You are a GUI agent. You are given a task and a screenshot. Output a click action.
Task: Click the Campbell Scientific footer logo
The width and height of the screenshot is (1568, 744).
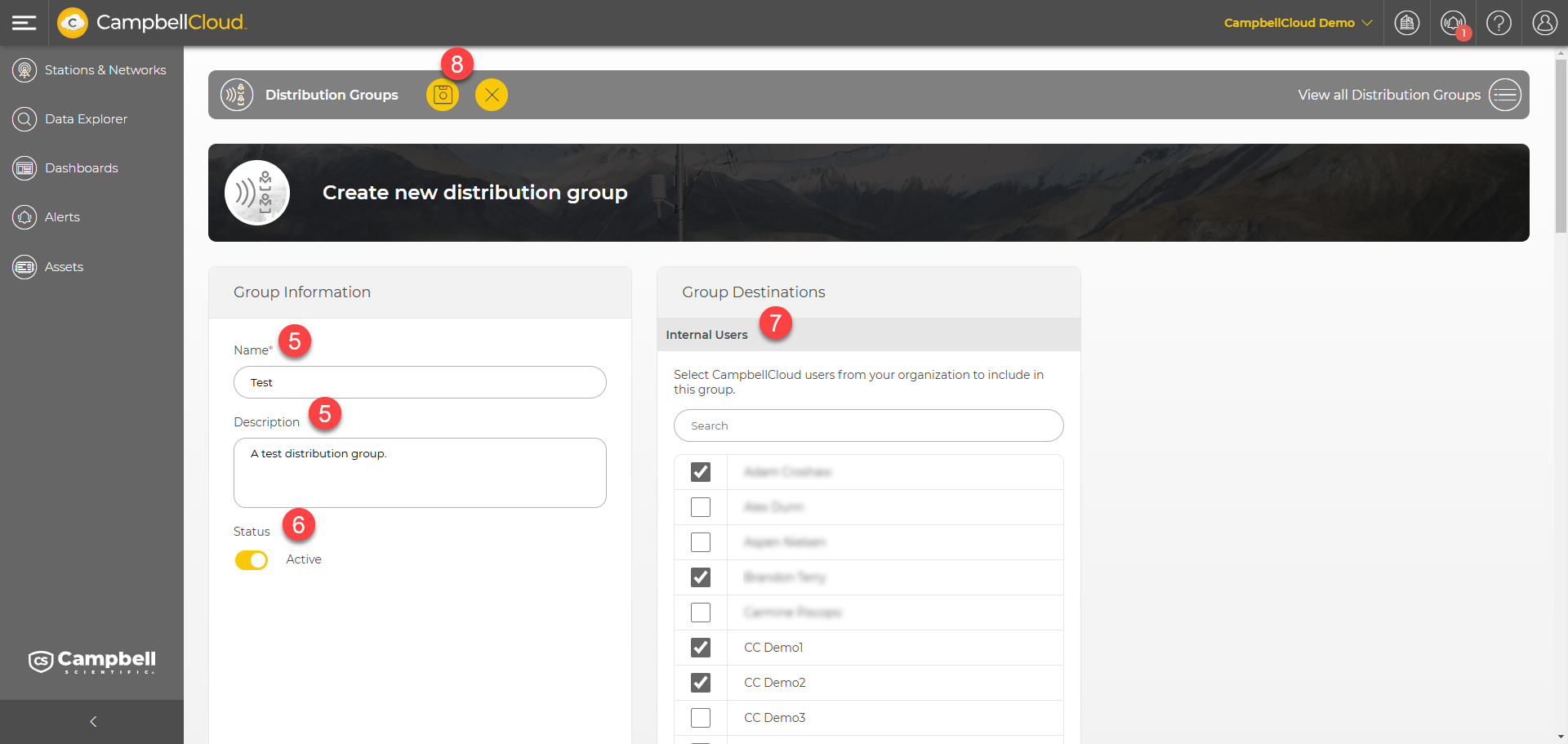[92, 662]
